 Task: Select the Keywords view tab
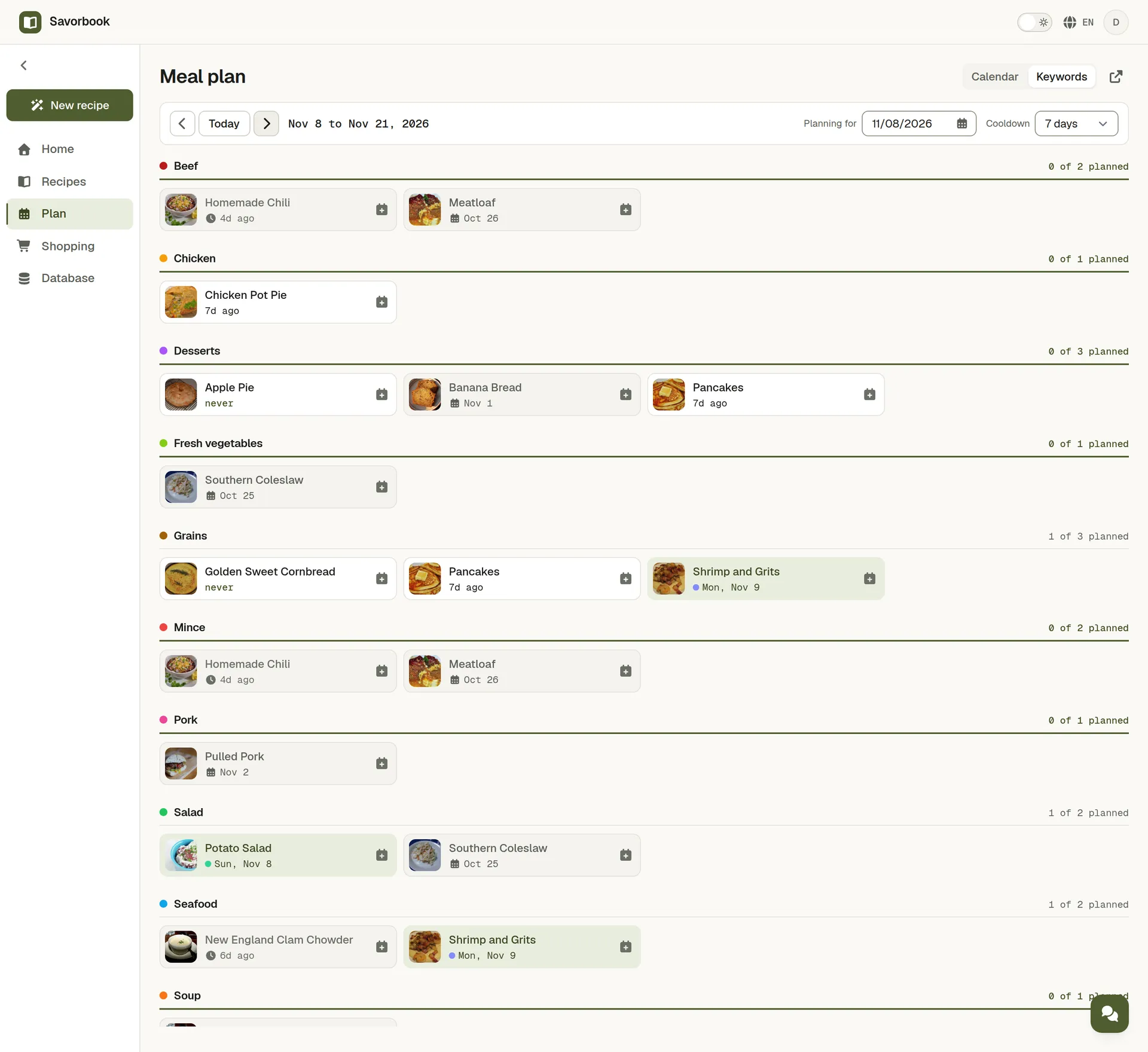pyautogui.click(x=1061, y=77)
